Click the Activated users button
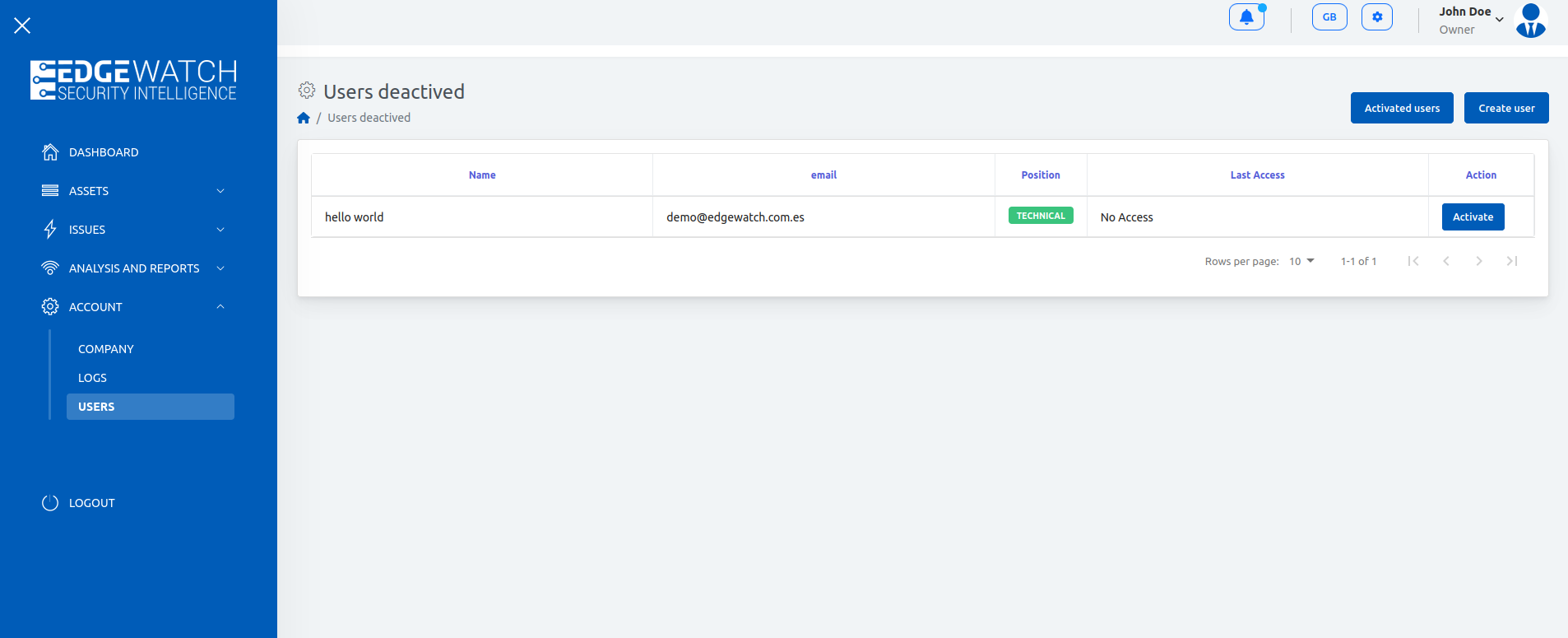The width and height of the screenshot is (1568, 638). [x=1402, y=108]
